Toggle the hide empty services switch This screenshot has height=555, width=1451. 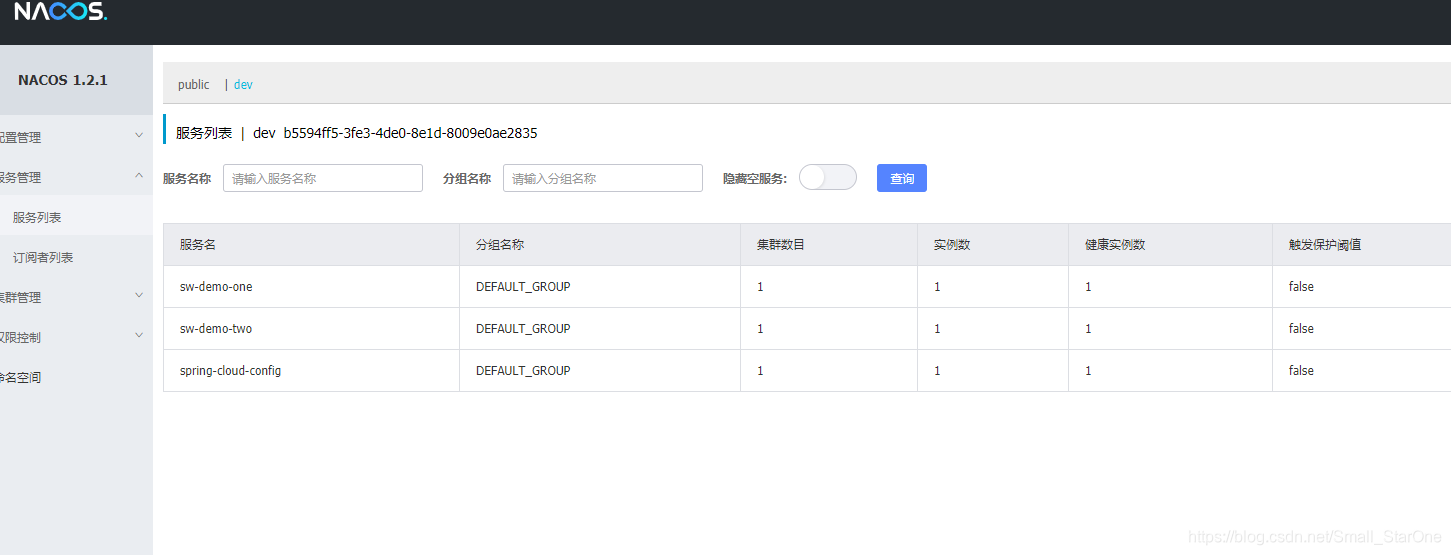pos(828,177)
